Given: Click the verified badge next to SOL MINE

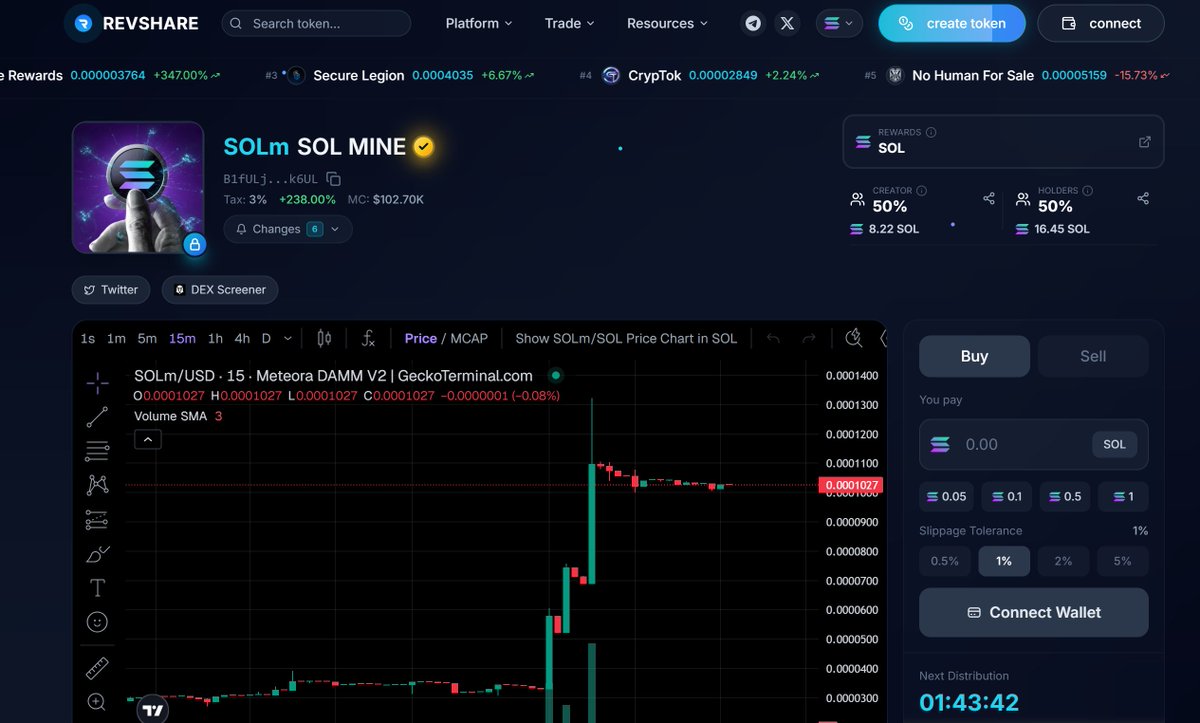Looking at the screenshot, I should pos(424,147).
